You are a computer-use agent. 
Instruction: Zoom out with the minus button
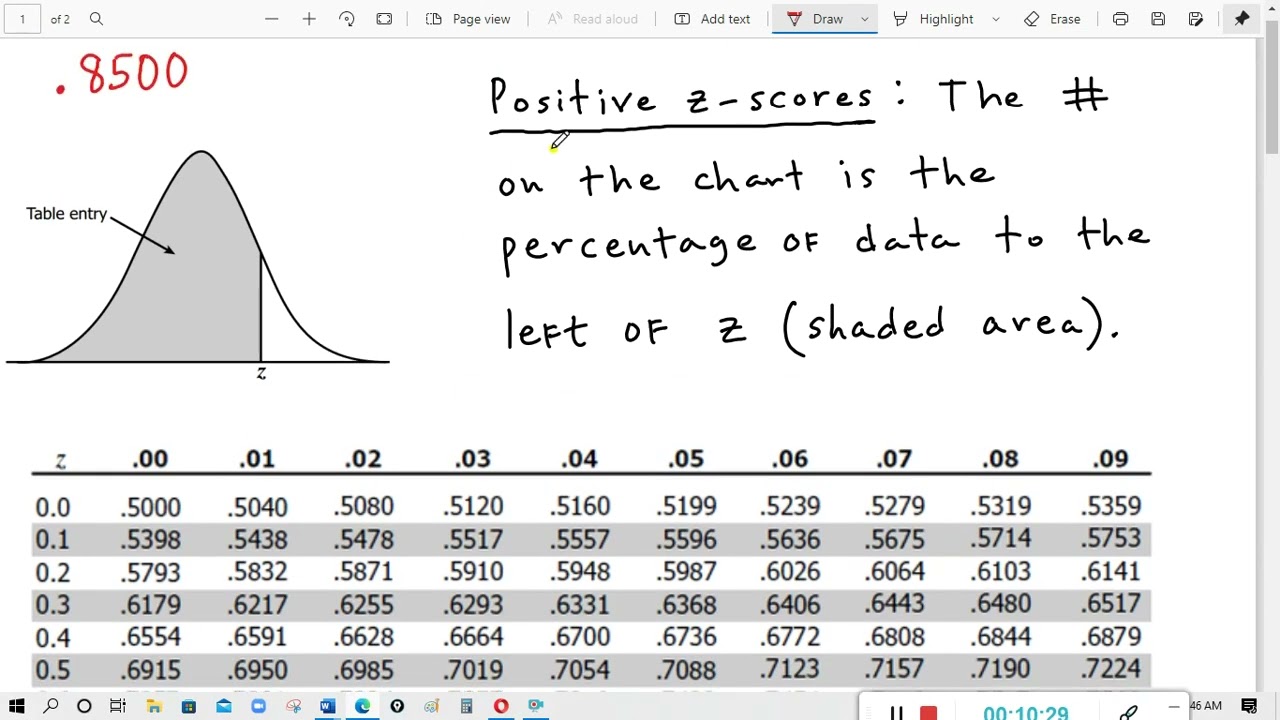271,19
